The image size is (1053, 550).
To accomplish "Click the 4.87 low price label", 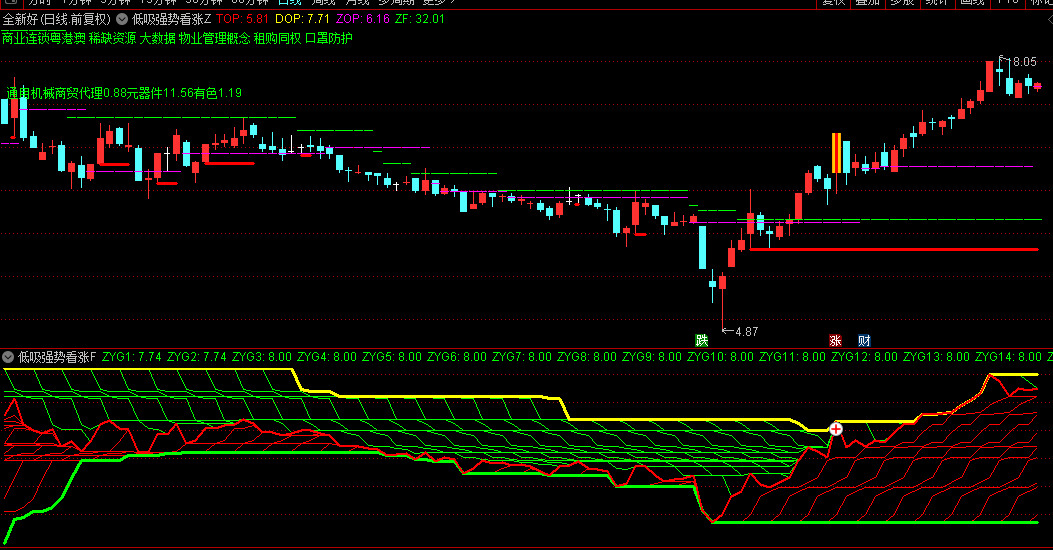I will [747, 332].
